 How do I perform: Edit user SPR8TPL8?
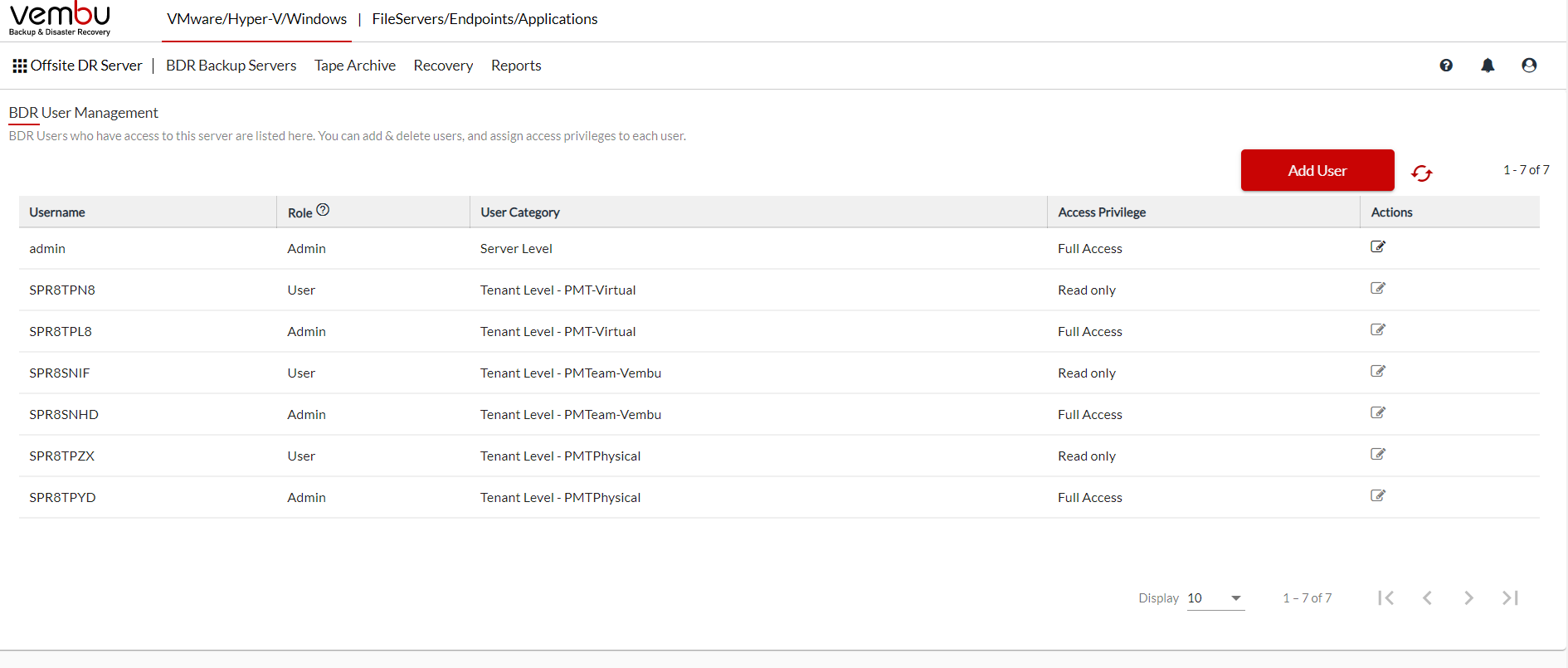(1378, 329)
